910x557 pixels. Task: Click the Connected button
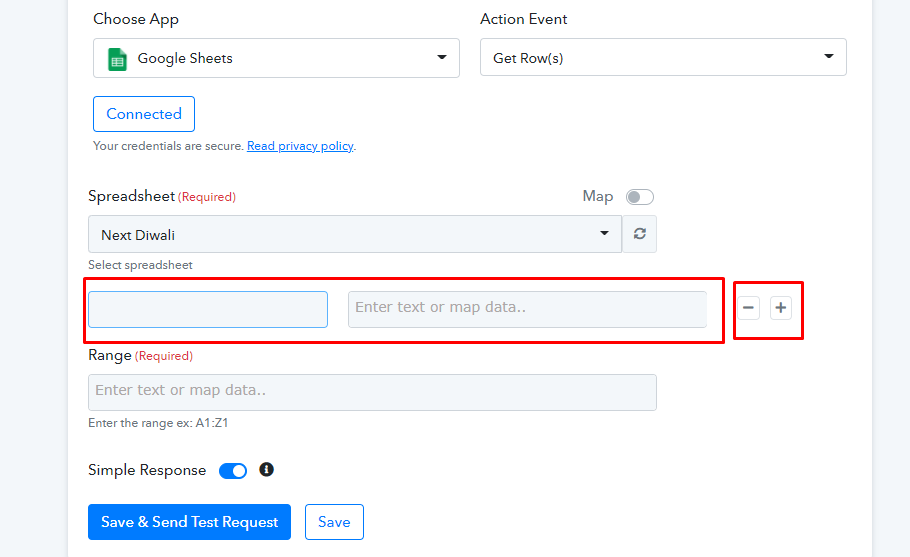(x=144, y=114)
